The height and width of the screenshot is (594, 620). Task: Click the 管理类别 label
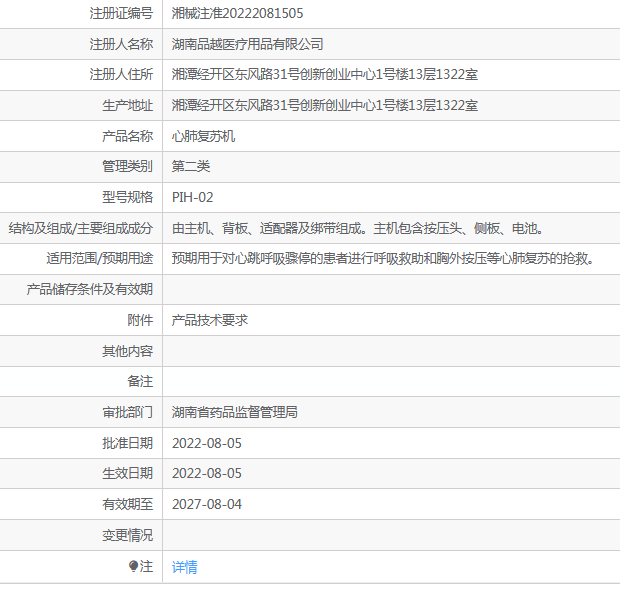[127, 166]
